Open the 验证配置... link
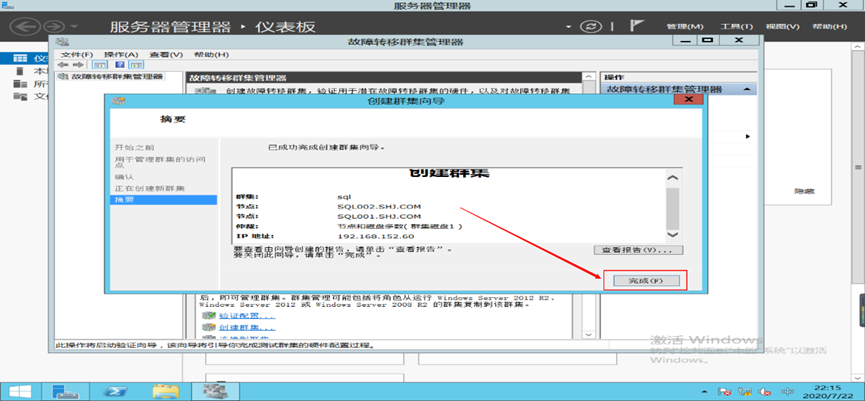The height and width of the screenshot is (401, 865). 246,316
